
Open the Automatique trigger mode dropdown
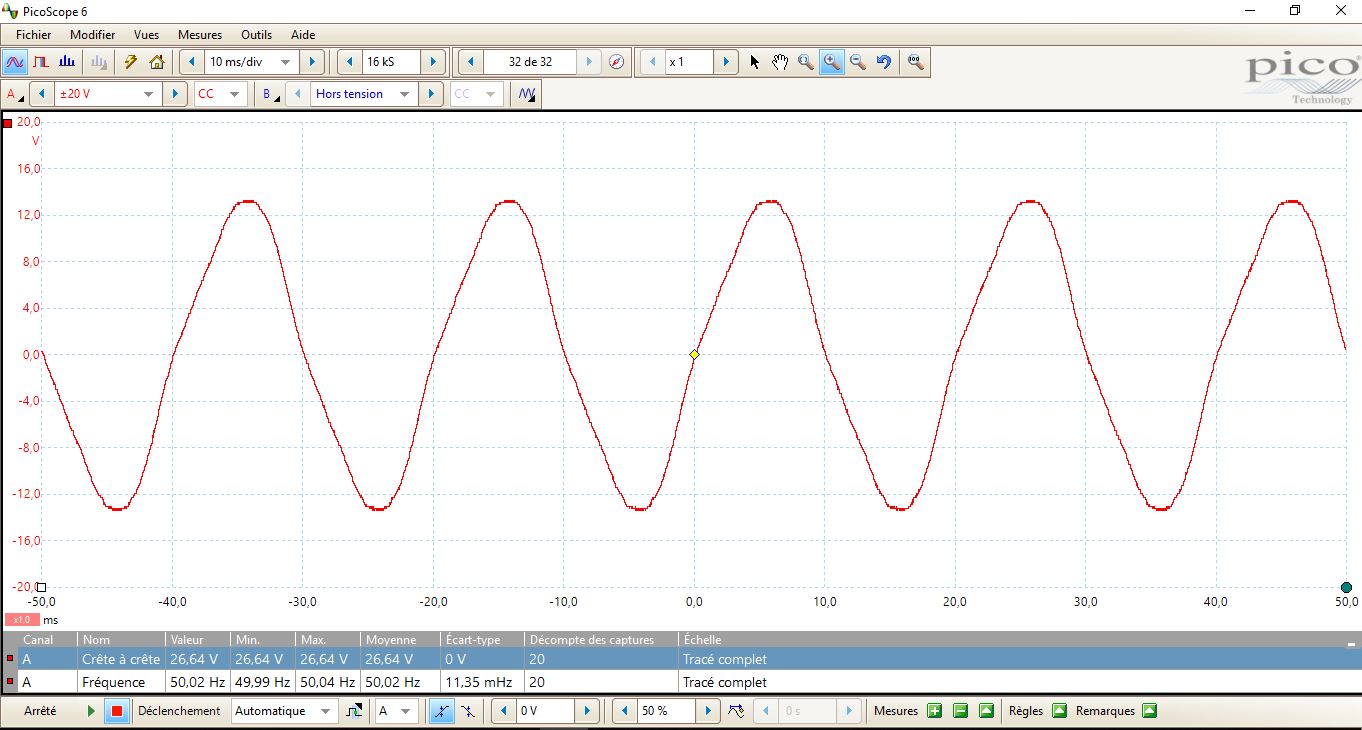325,711
